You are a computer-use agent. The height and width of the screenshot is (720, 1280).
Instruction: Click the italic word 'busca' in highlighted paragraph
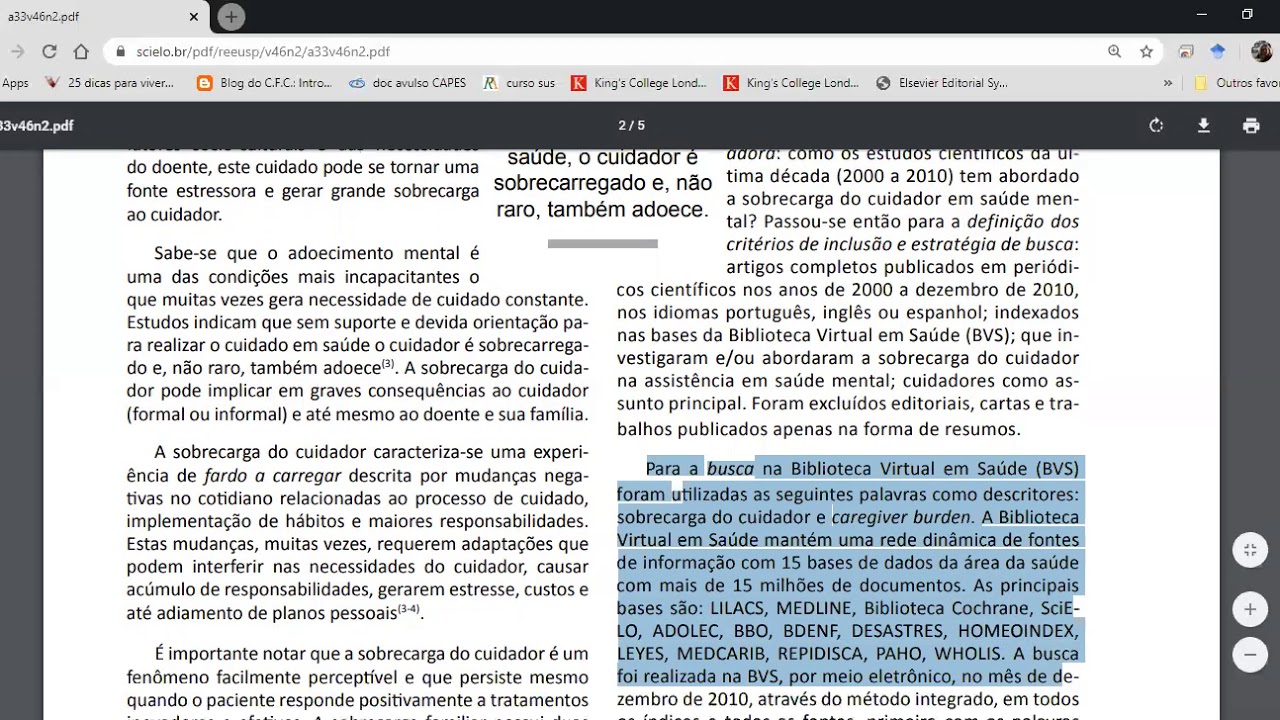click(x=730, y=469)
